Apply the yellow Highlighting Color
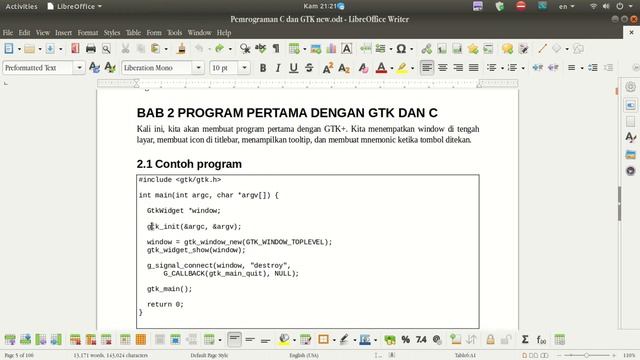Image resolution: width=640 pixels, height=360 pixels. coord(402,68)
